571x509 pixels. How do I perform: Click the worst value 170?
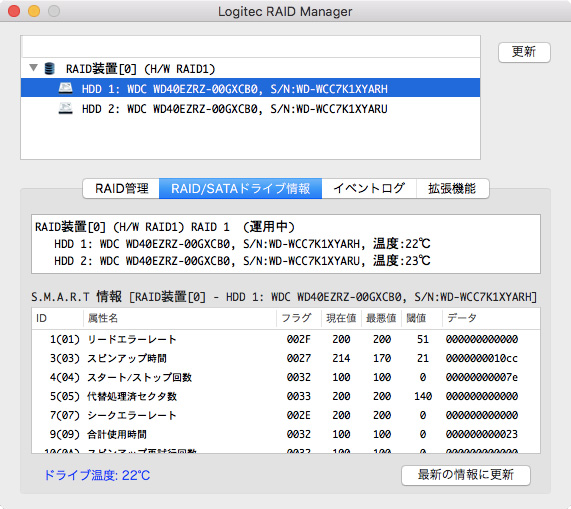click(x=382, y=358)
